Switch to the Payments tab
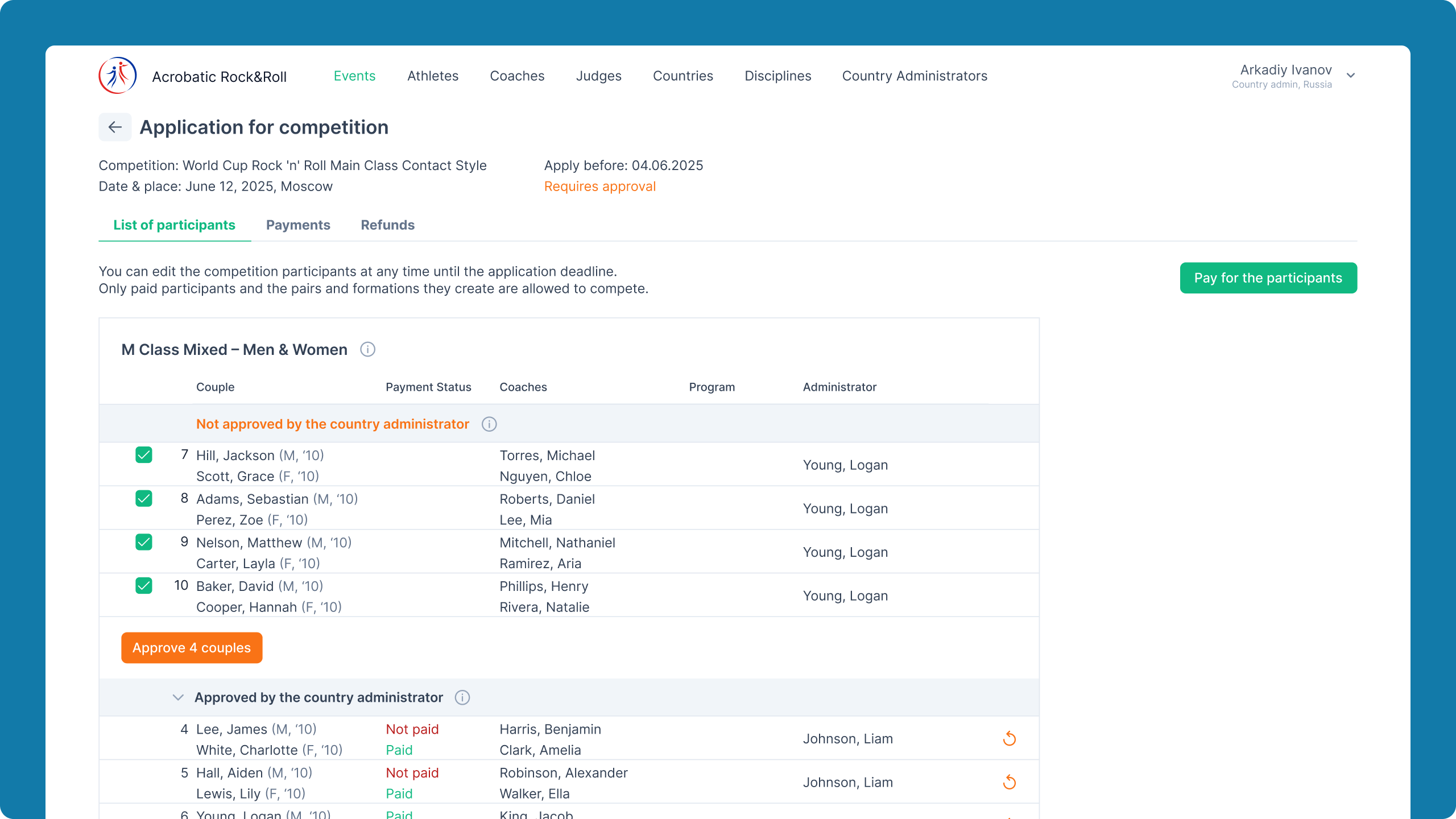Image resolution: width=1456 pixels, height=819 pixels. click(x=298, y=225)
